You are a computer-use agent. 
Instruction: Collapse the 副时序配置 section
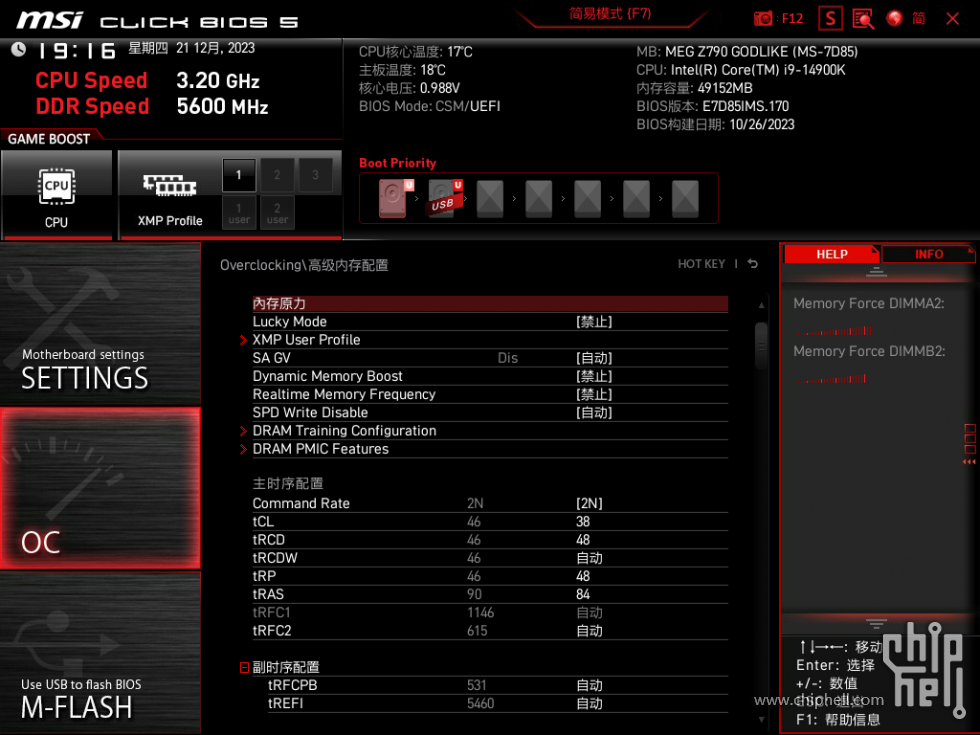(x=244, y=668)
